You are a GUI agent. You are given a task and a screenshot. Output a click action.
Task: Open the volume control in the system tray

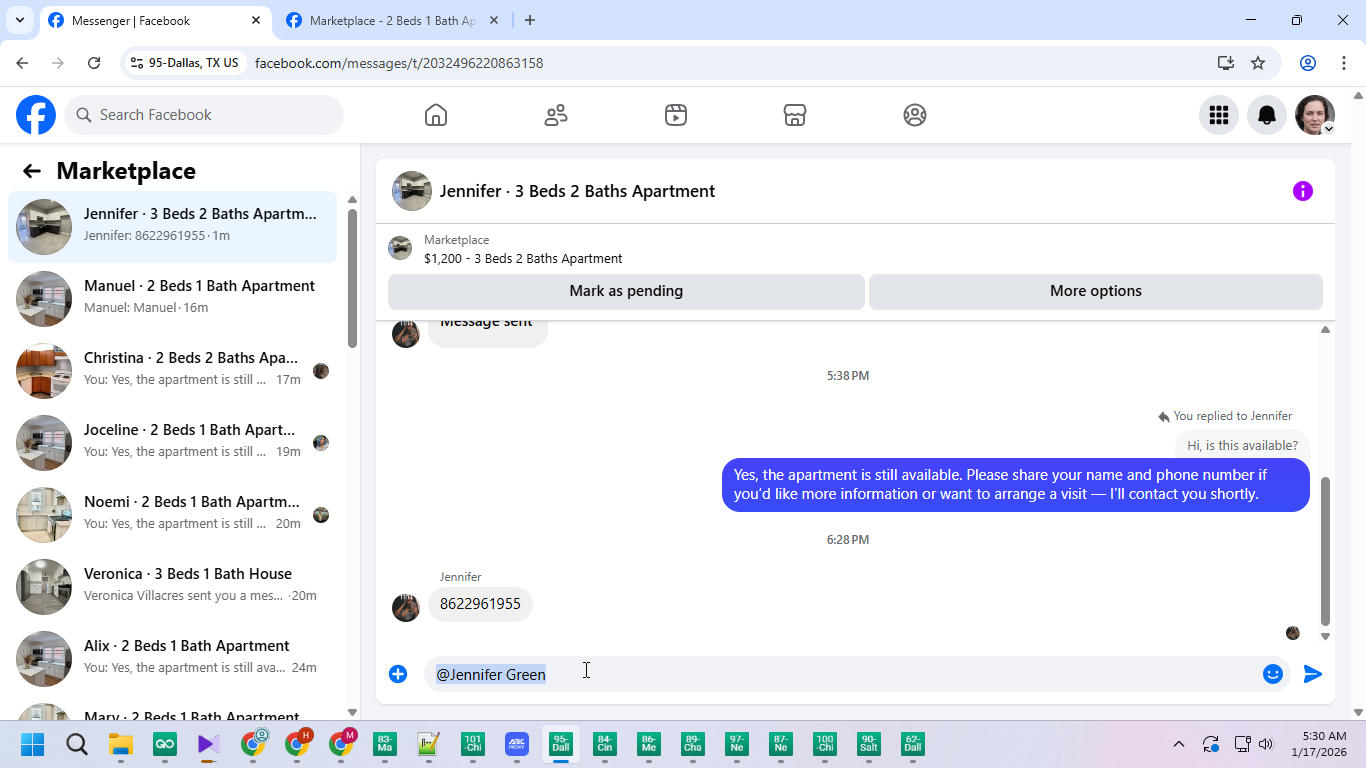pos(1266,744)
